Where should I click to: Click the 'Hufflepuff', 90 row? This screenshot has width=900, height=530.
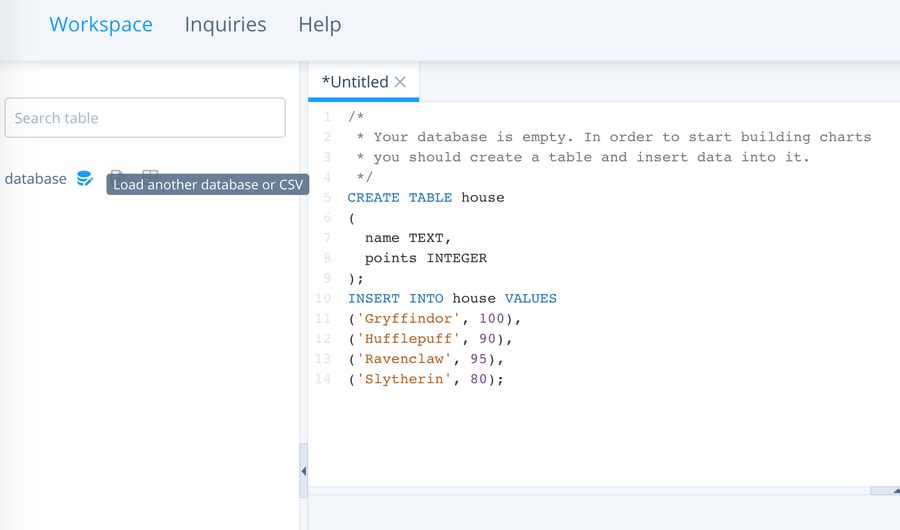tap(430, 339)
